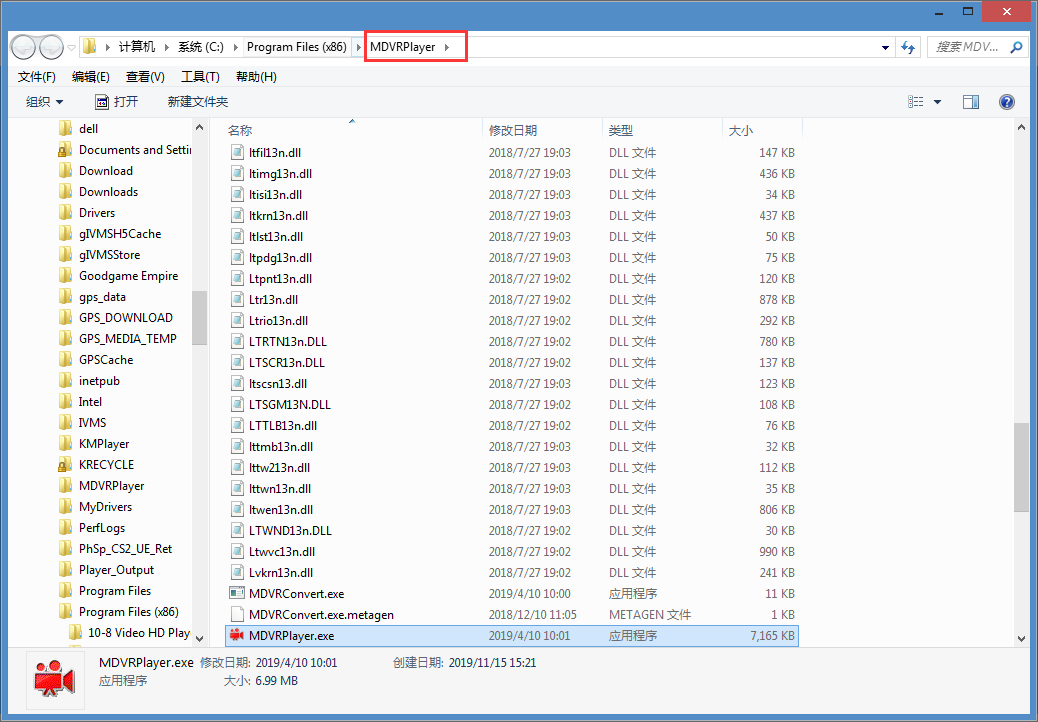The image size is (1038, 722).
Task: Select Goodgame Empire folder in tree
Action: [x=128, y=275]
